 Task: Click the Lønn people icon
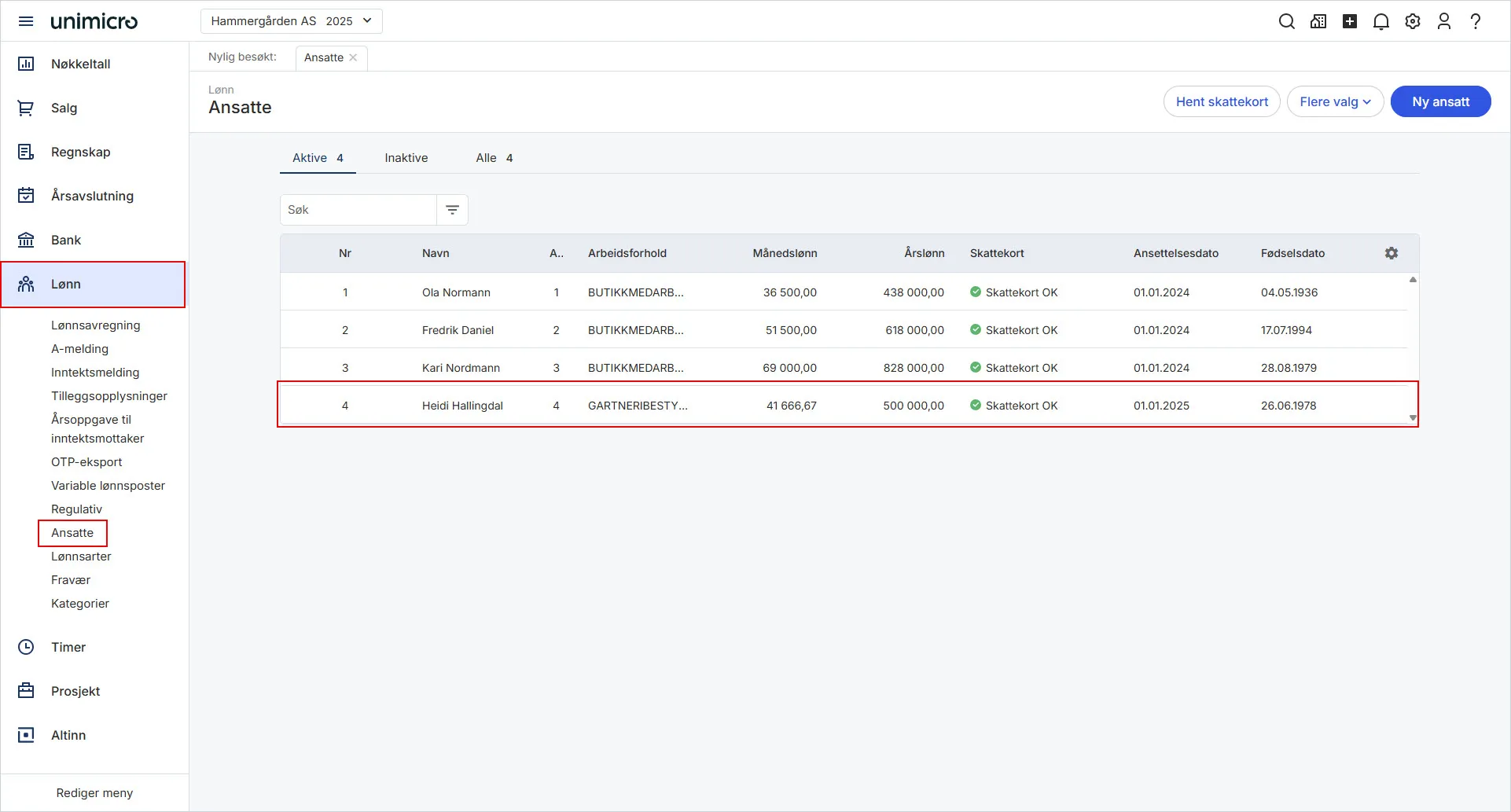point(26,284)
